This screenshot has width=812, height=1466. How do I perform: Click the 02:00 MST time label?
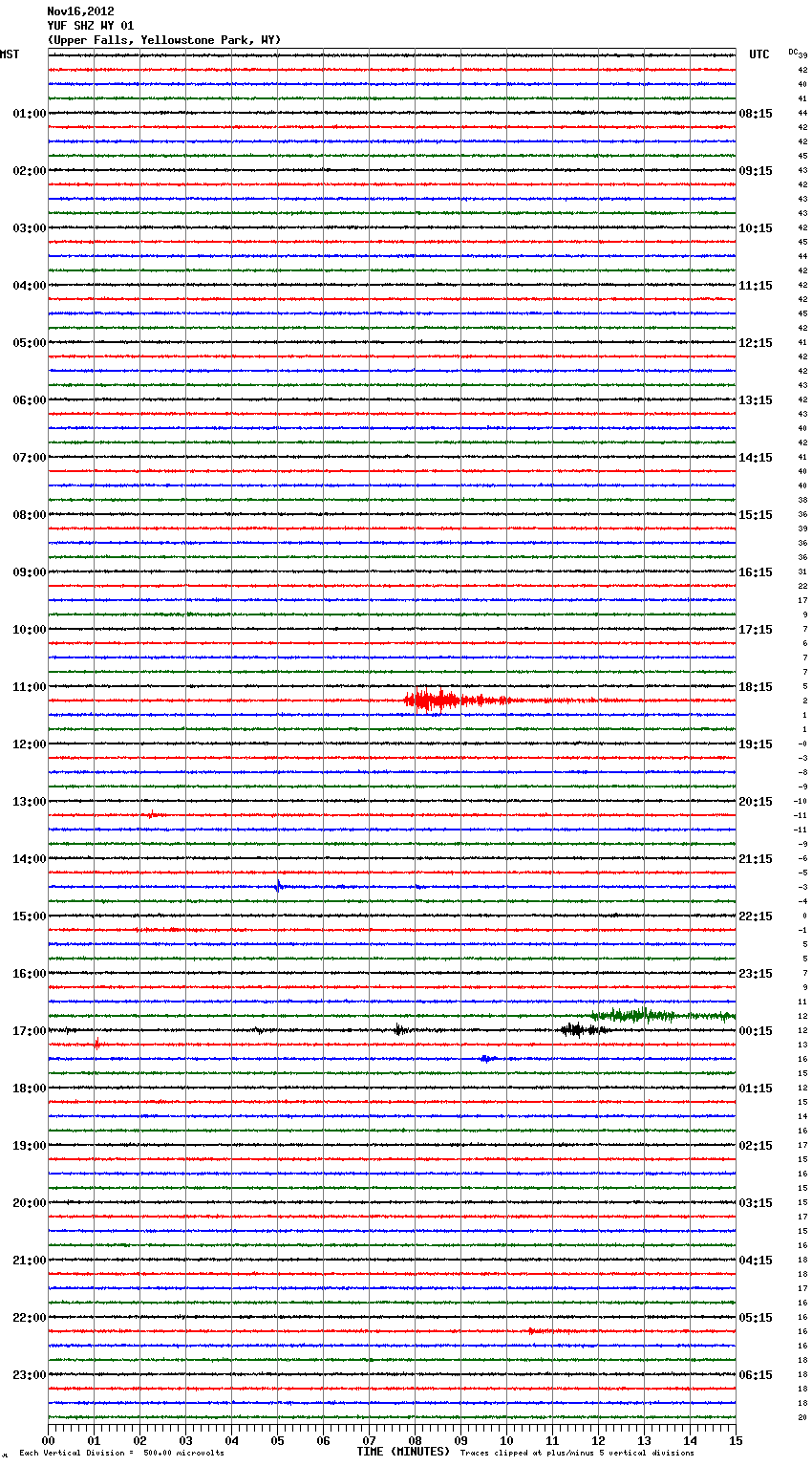[x=30, y=171]
